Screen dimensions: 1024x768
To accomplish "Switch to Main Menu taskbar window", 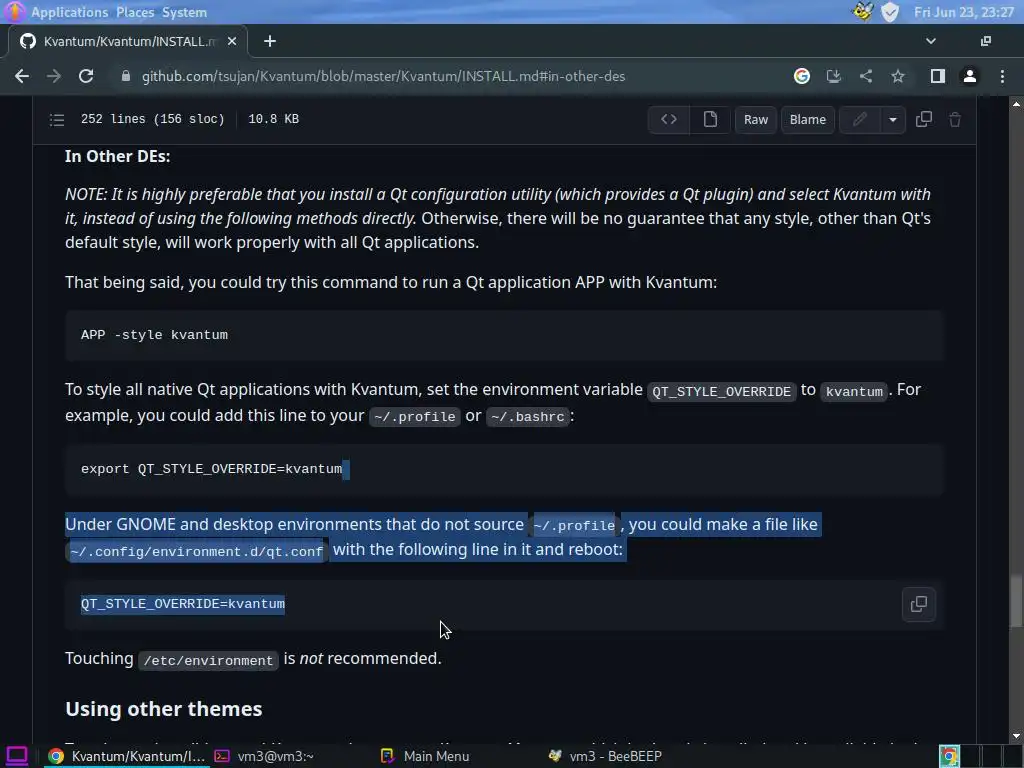I will click(x=425, y=756).
